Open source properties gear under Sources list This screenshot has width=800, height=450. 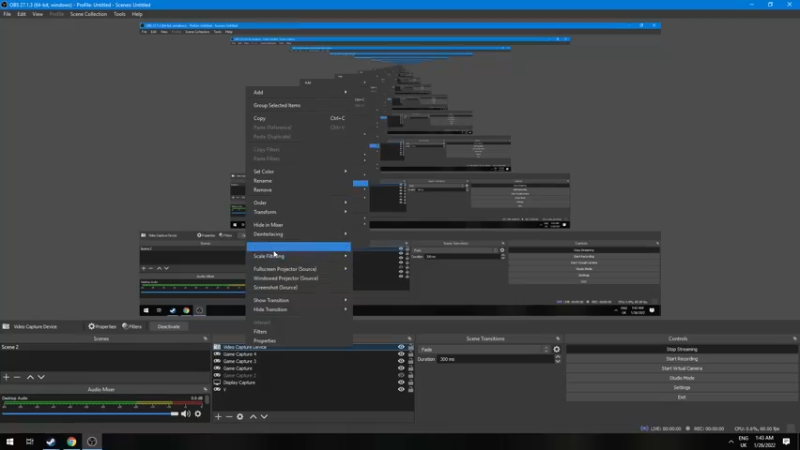(x=240, y=416)
